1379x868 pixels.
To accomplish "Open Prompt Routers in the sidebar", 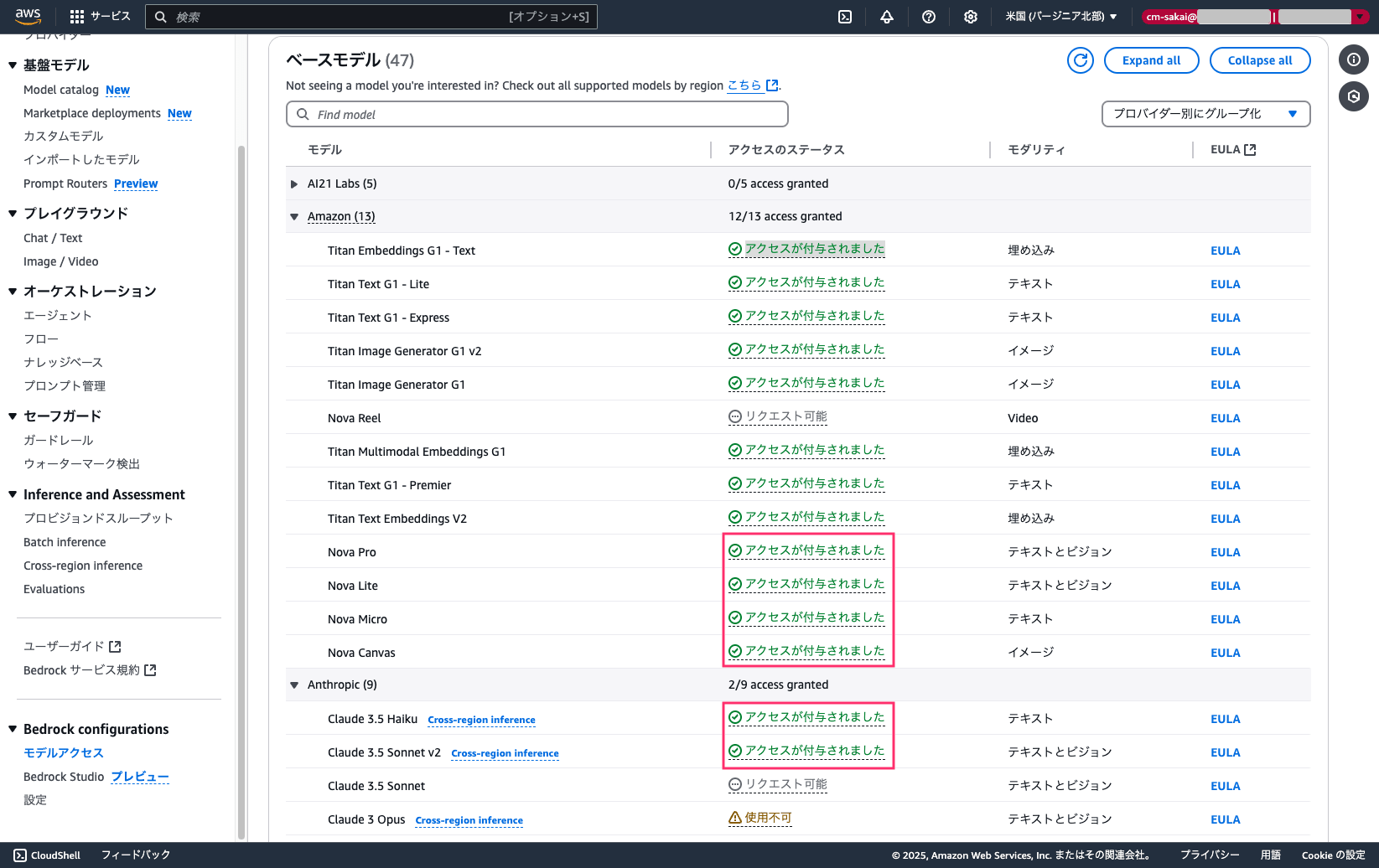I will (65, 183).
